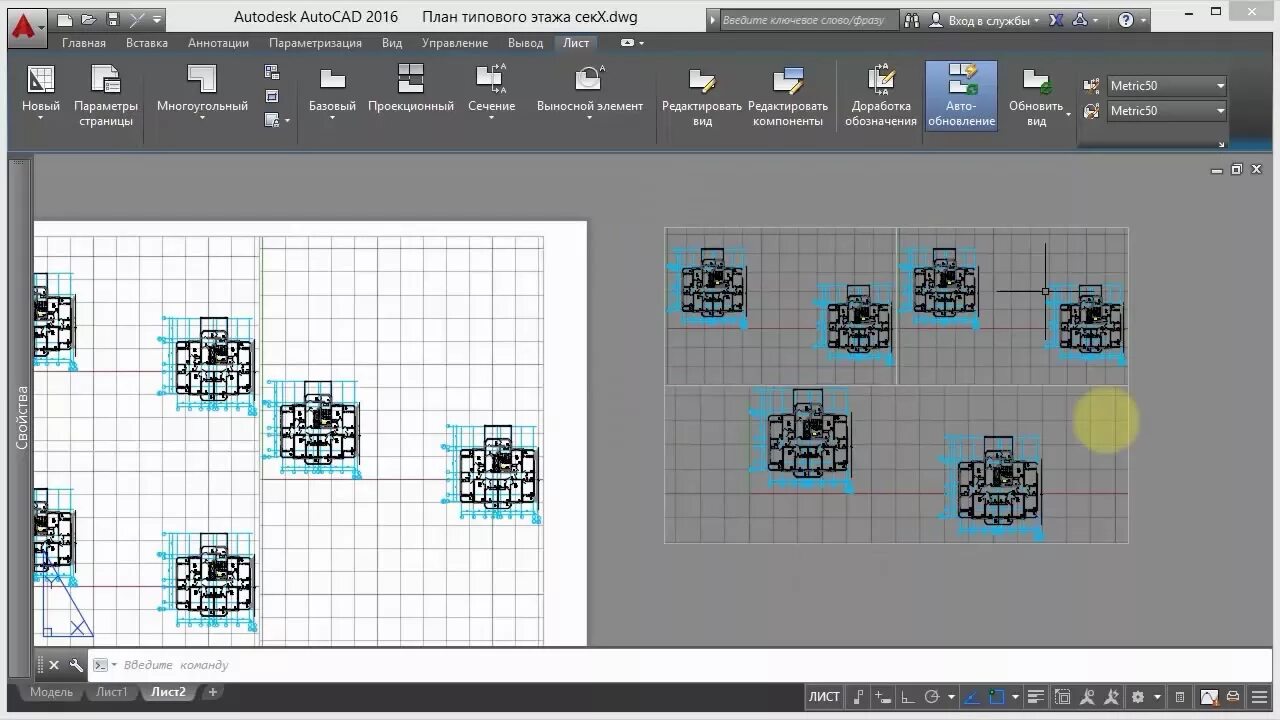Toggle ortho mode in status bar
Viewport: 1280px width, 720px height.
click(907, 697)
